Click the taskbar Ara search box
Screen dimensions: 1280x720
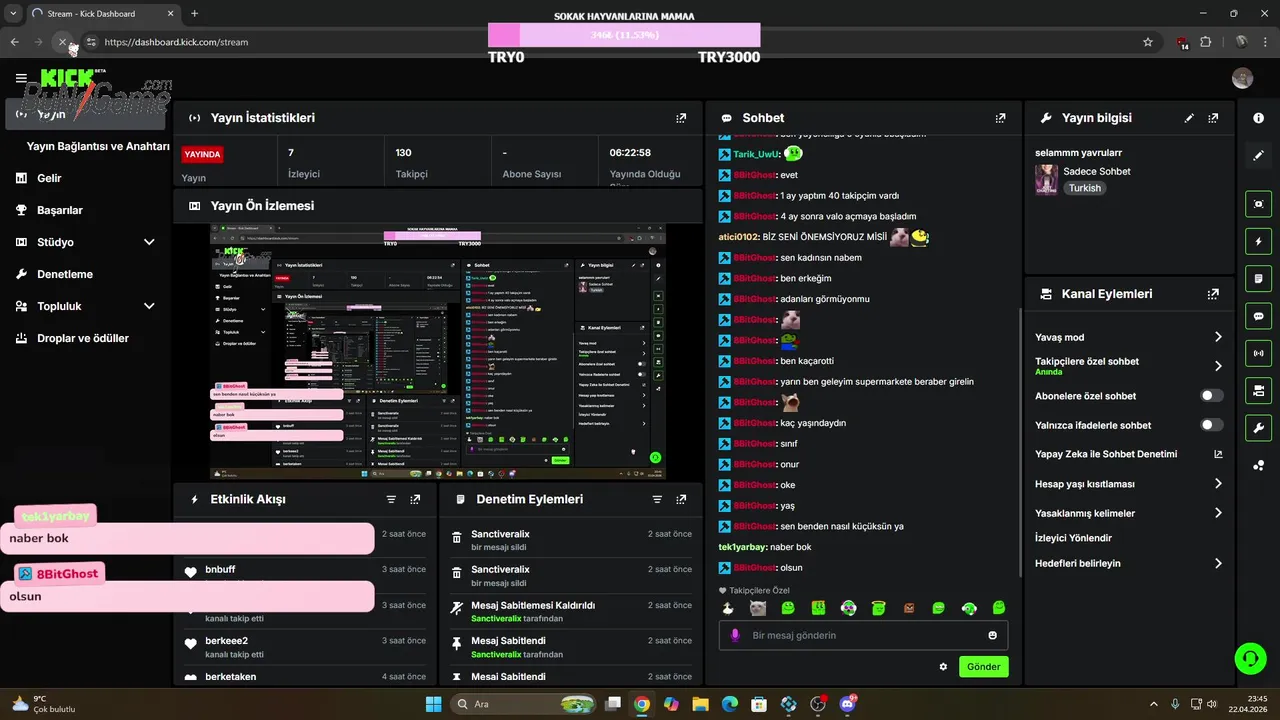click(524, 704)
